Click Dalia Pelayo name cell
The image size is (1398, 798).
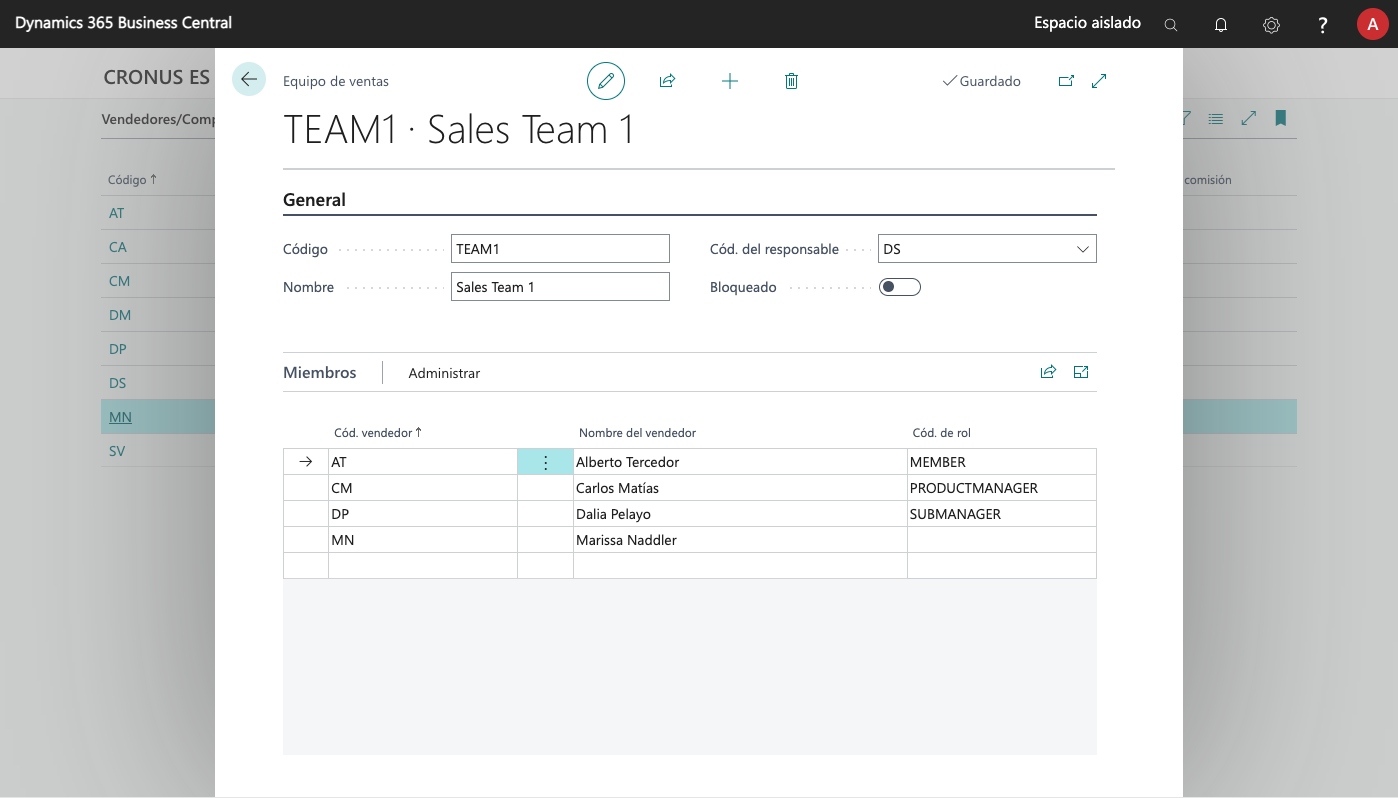click(x=740, y=514)
